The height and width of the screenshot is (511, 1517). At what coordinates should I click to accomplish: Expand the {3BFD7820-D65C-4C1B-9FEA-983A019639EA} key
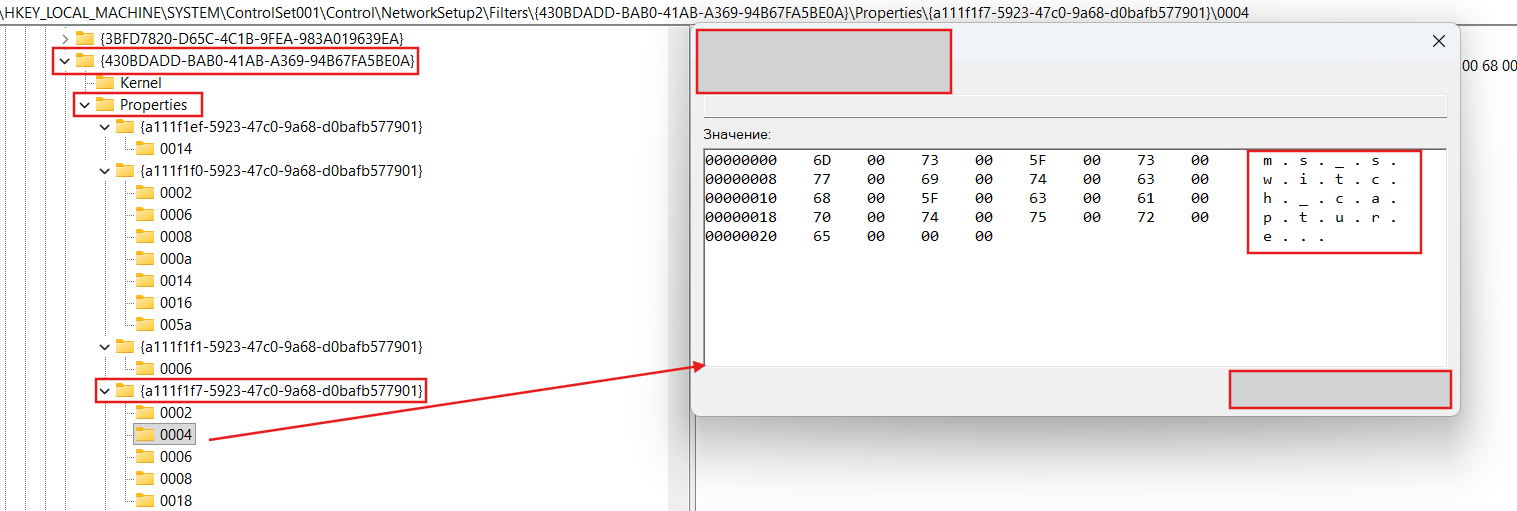point(65,39)
